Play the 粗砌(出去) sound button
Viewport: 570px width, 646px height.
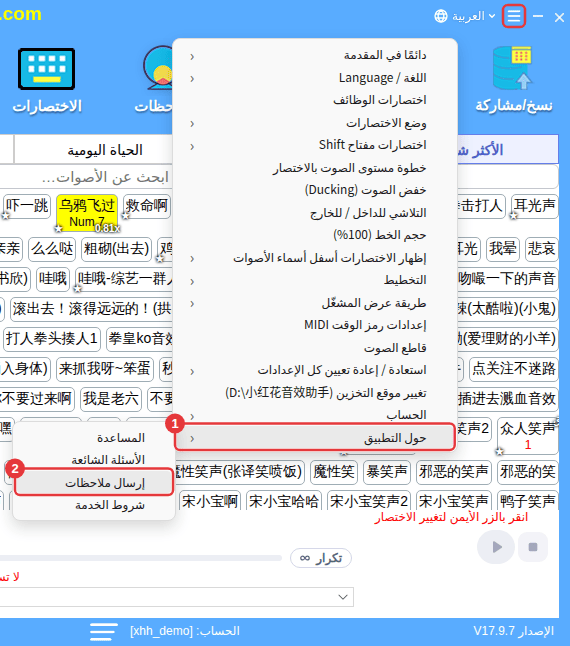(117, 249)
